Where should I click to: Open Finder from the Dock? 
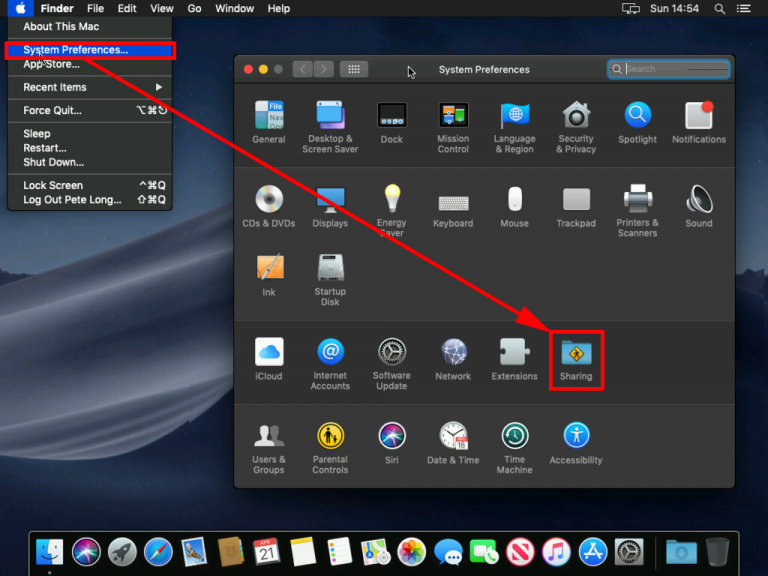tap(49, 552)
